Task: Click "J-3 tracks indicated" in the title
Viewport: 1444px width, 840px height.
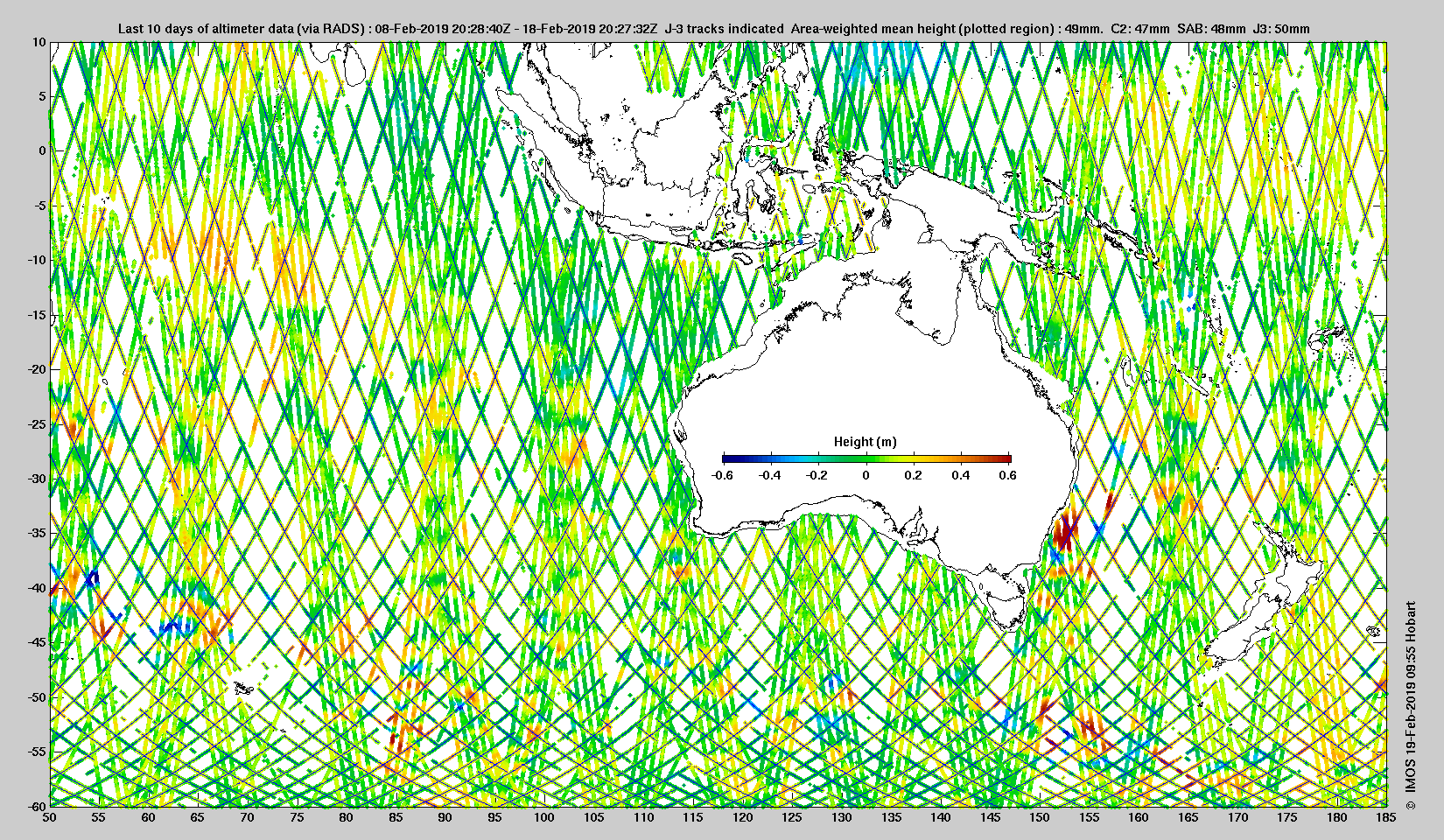Action: click(724, 28)
